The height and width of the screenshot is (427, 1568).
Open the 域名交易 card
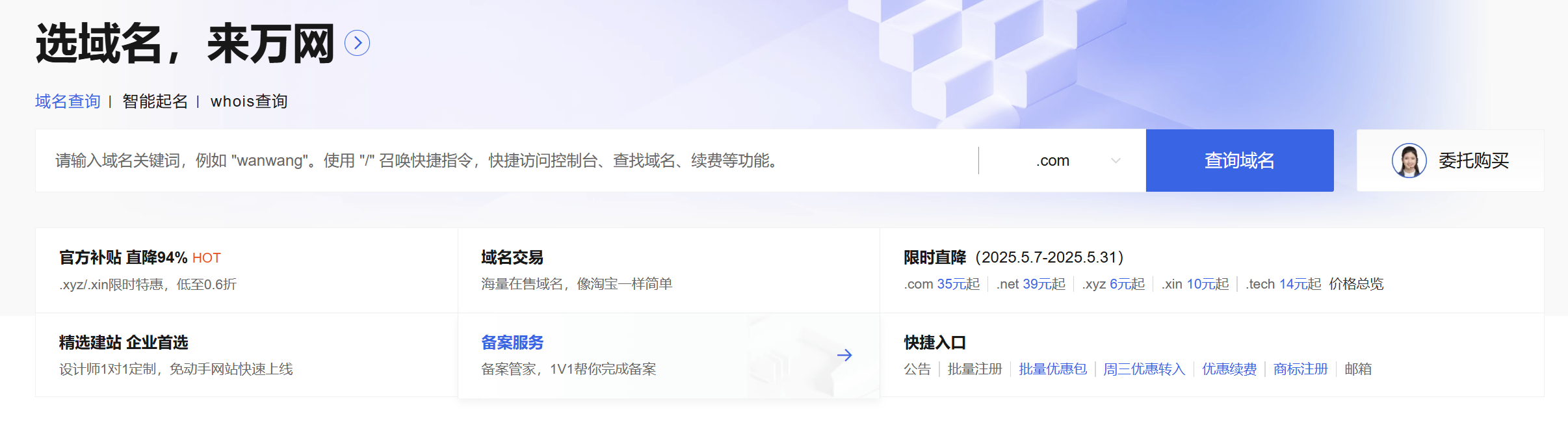tap(512, 257)
